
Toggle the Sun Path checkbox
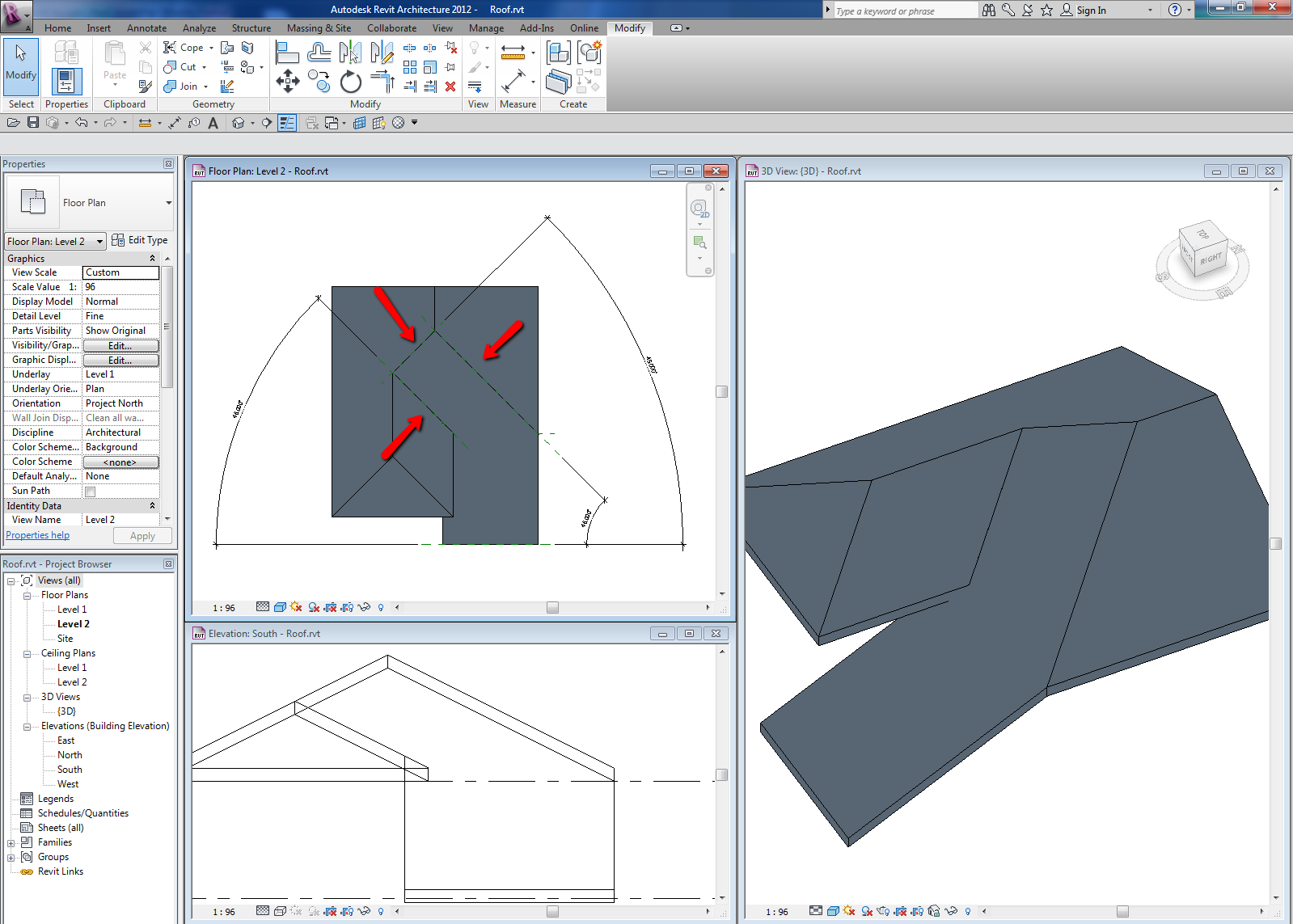point(91,492)
